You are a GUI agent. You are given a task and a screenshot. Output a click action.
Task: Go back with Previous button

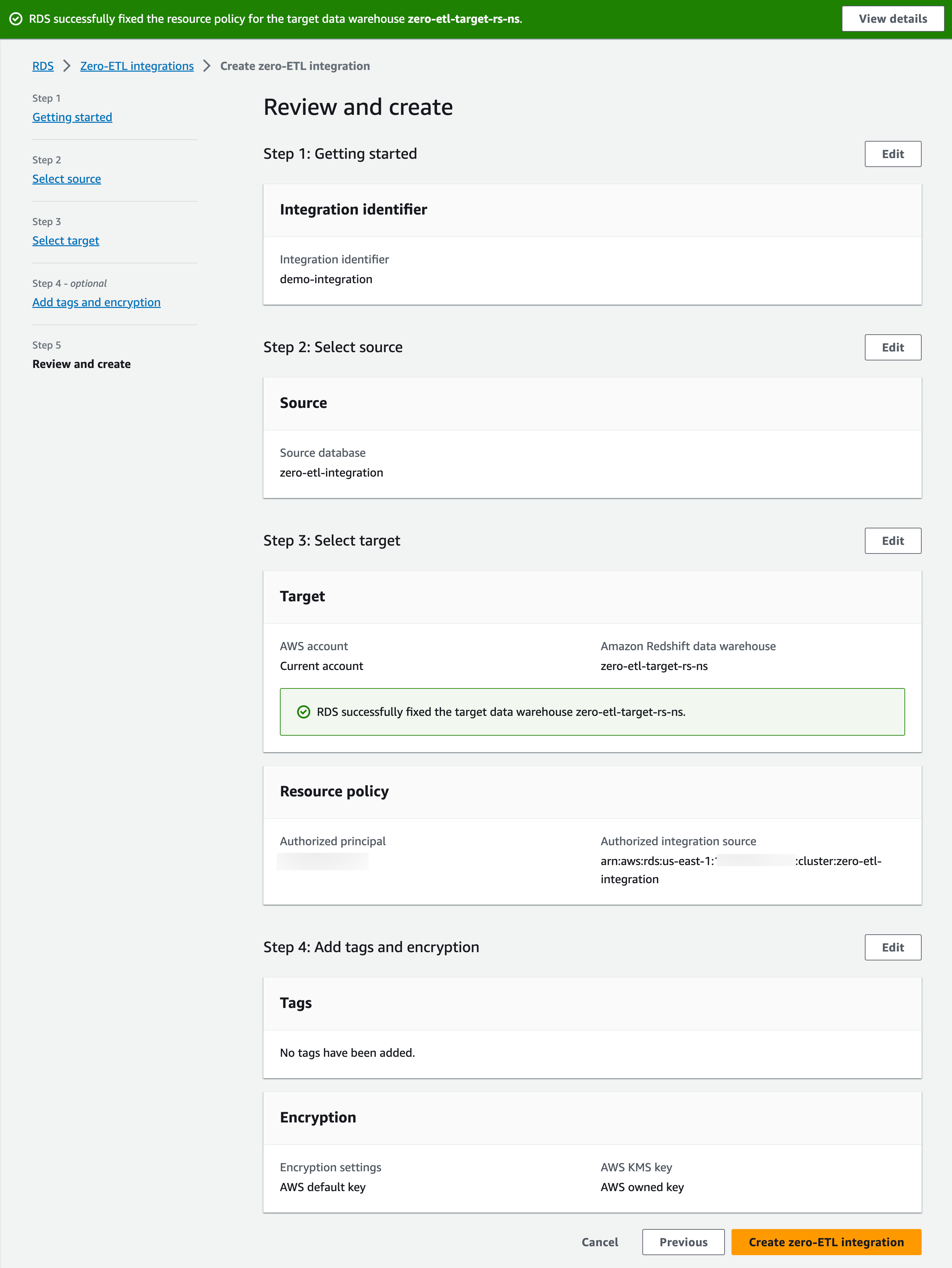[683, 1242]
